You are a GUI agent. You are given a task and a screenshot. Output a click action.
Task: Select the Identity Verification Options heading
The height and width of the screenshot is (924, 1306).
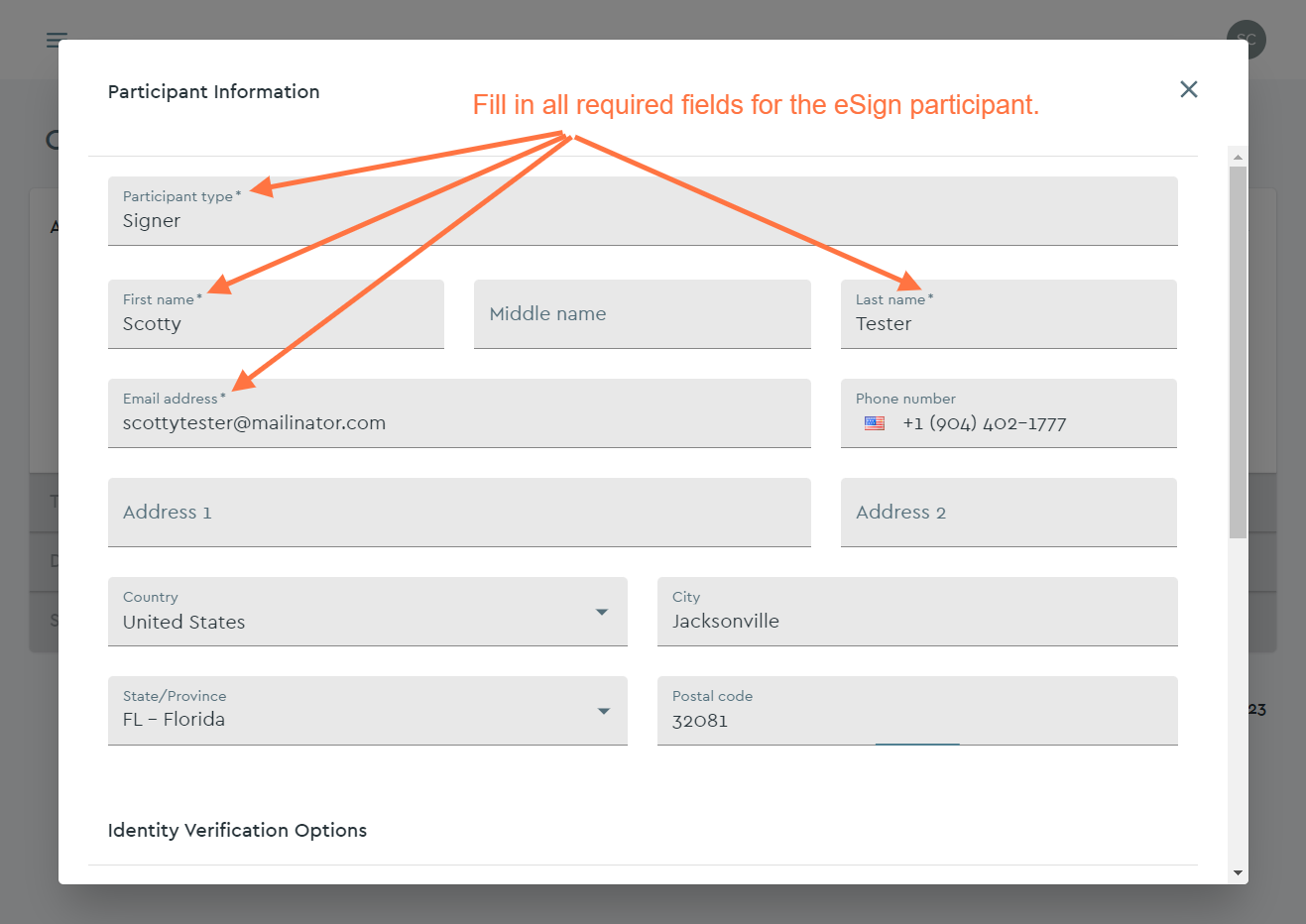point(237,831)
